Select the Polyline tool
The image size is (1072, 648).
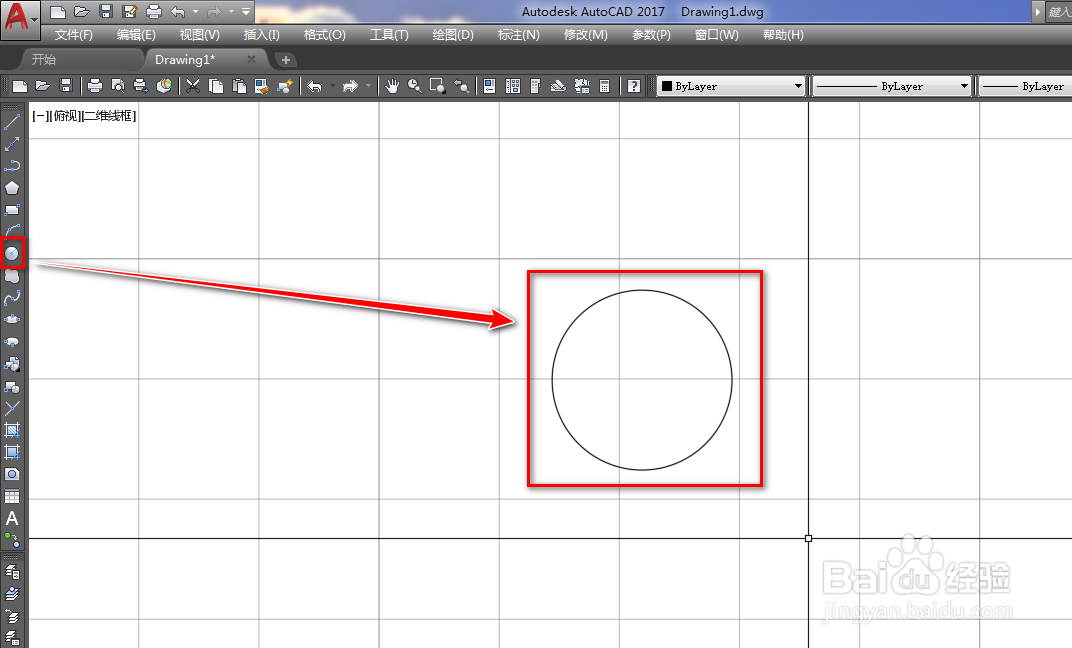(x=12, y=166)
